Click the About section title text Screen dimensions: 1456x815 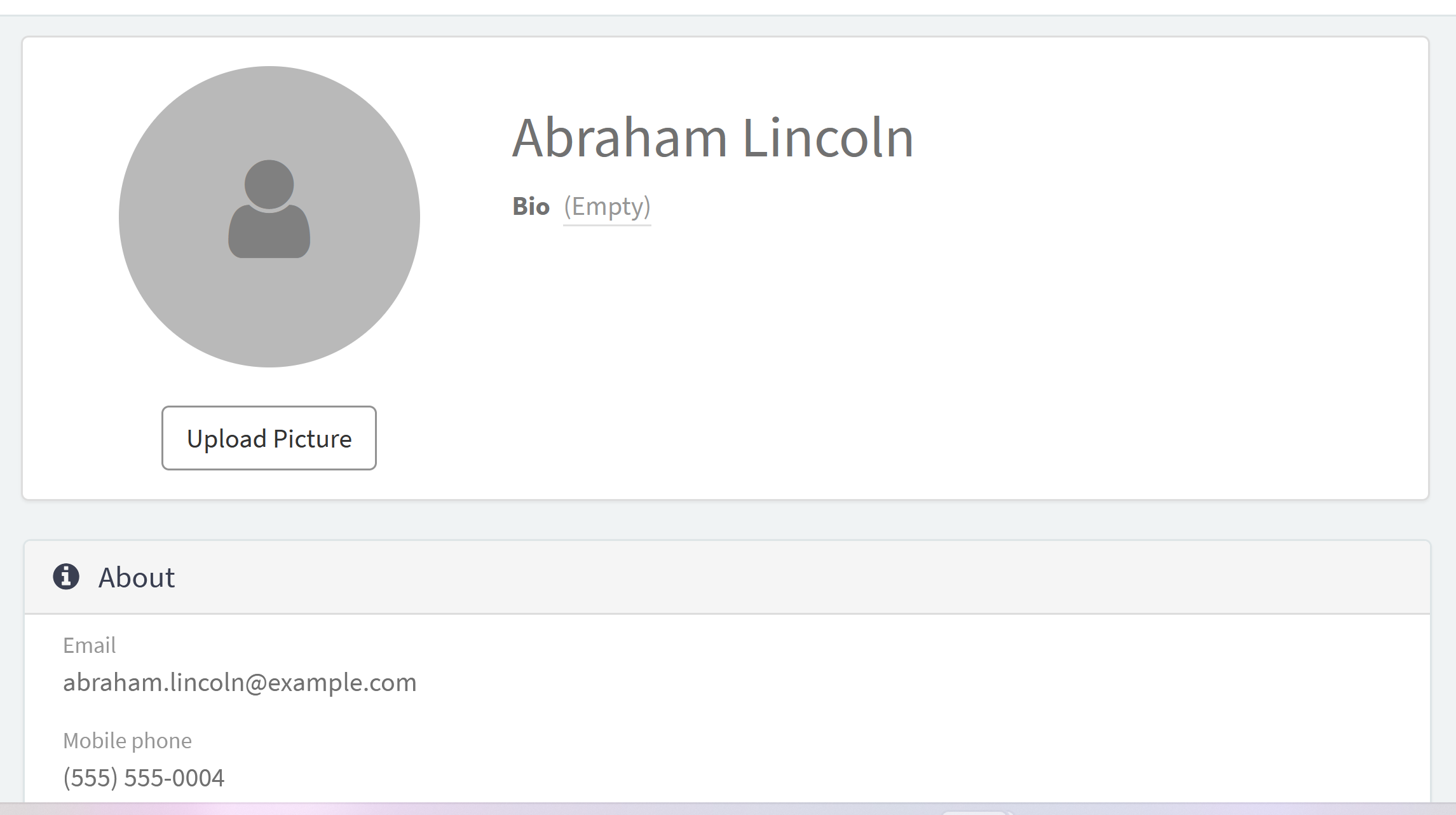(137, 577)
